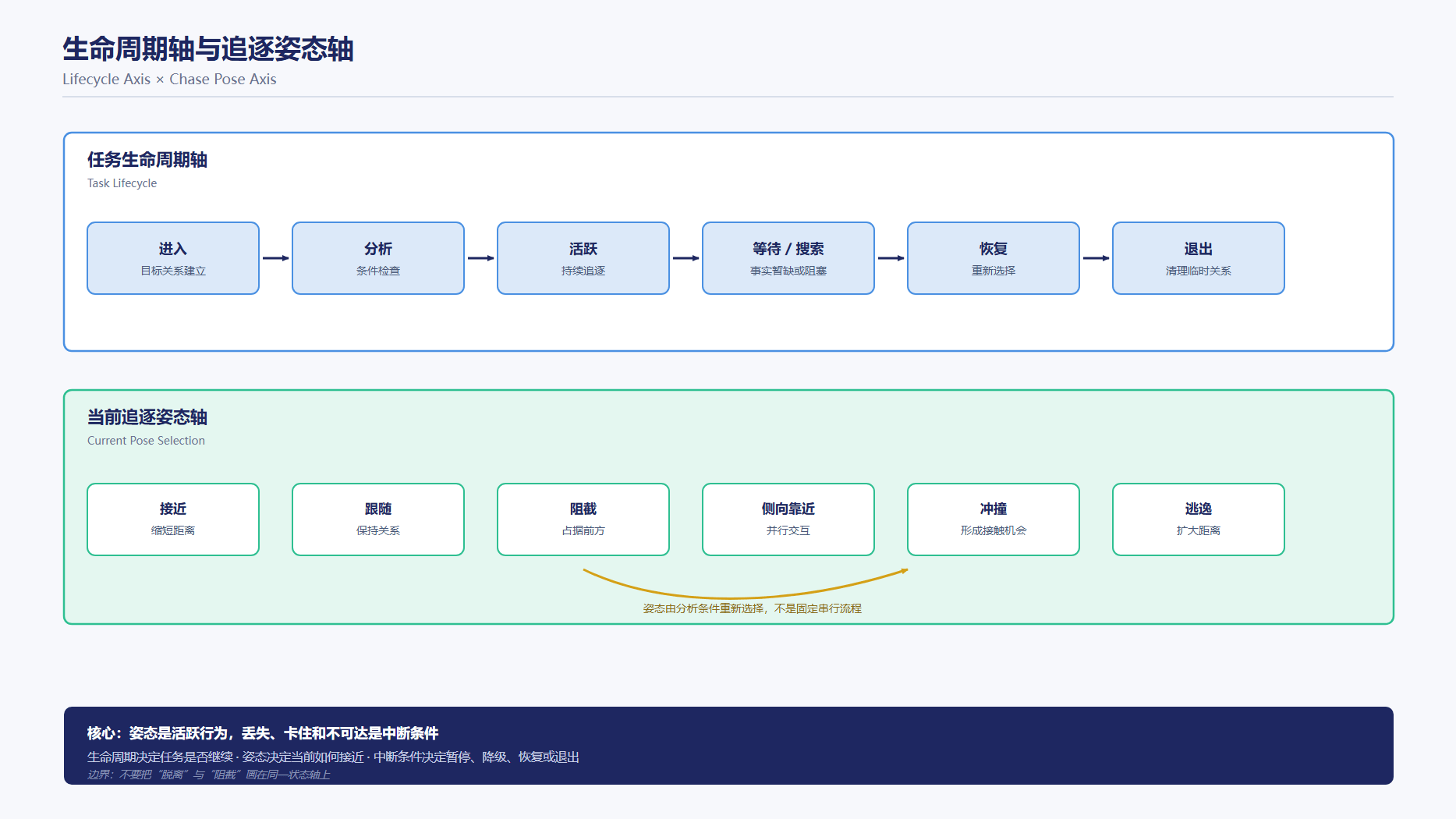Select the 退出 清理临时关系 stage box

coord(1199,258)
